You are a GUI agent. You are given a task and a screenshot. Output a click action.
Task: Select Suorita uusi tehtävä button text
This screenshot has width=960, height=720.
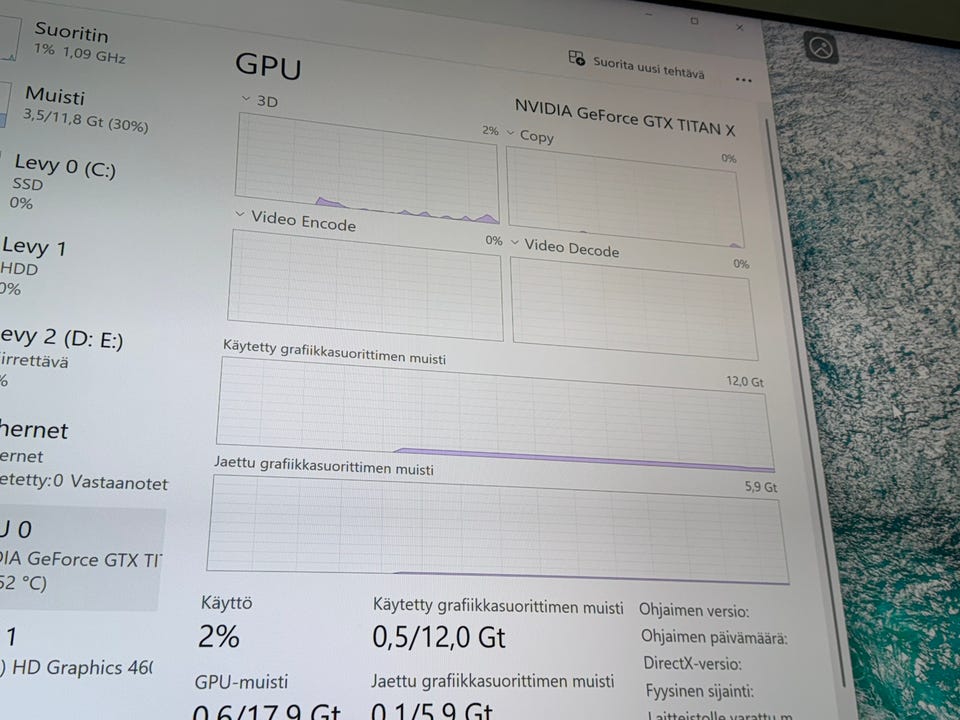tap(648, 67)
